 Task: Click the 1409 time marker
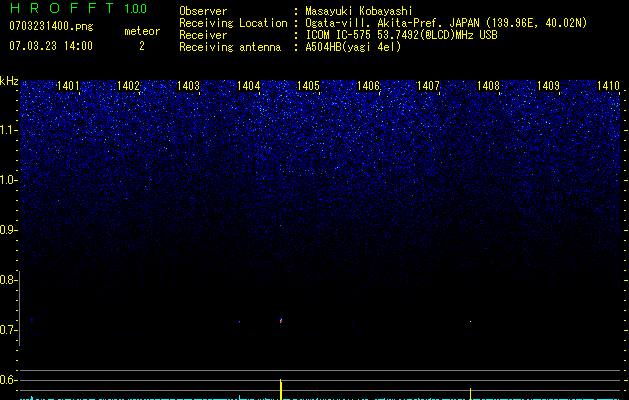(548, 86)
